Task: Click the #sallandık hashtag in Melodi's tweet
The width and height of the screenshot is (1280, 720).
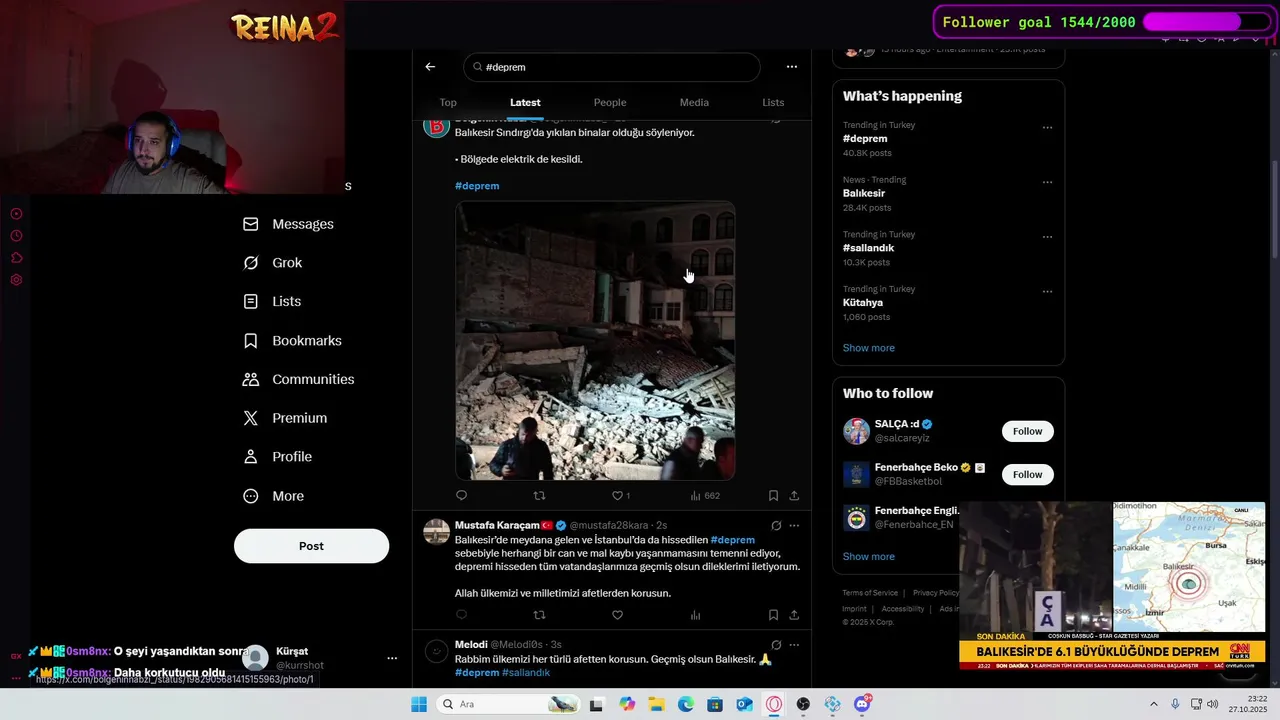Action: coord(526,673)
